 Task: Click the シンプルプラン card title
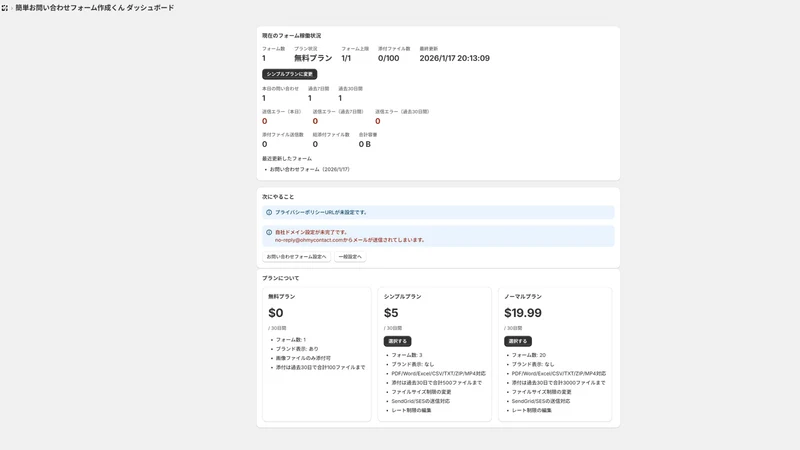point(403,296)
